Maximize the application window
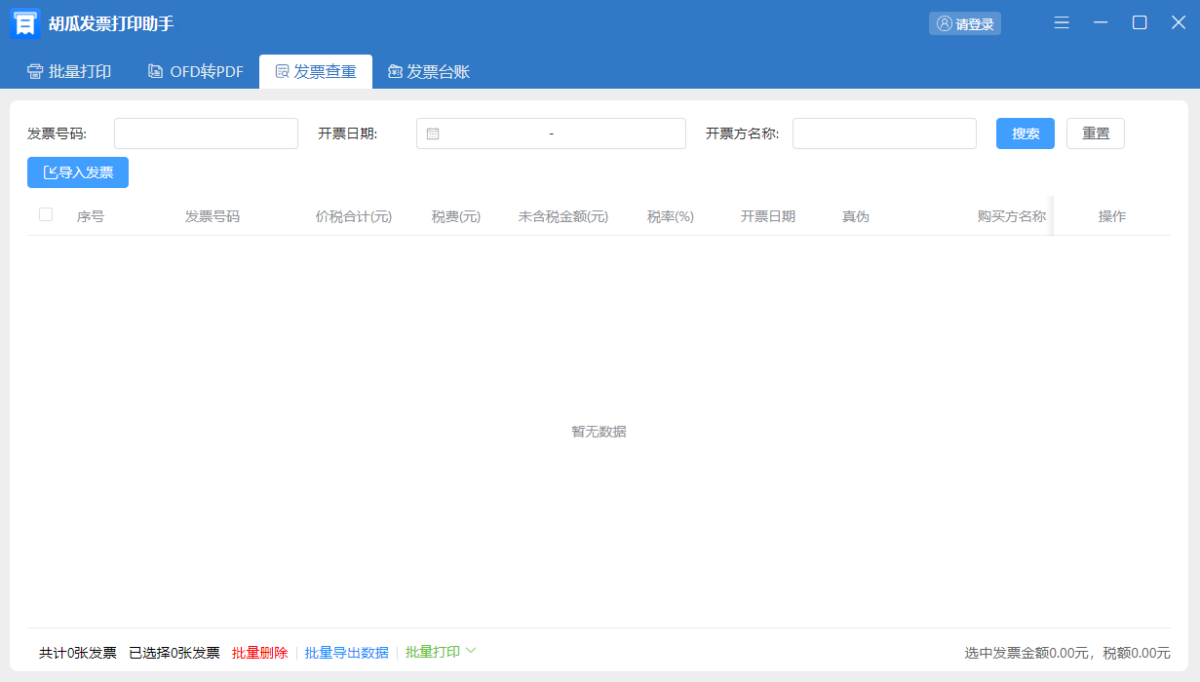 click(1139, 23)
